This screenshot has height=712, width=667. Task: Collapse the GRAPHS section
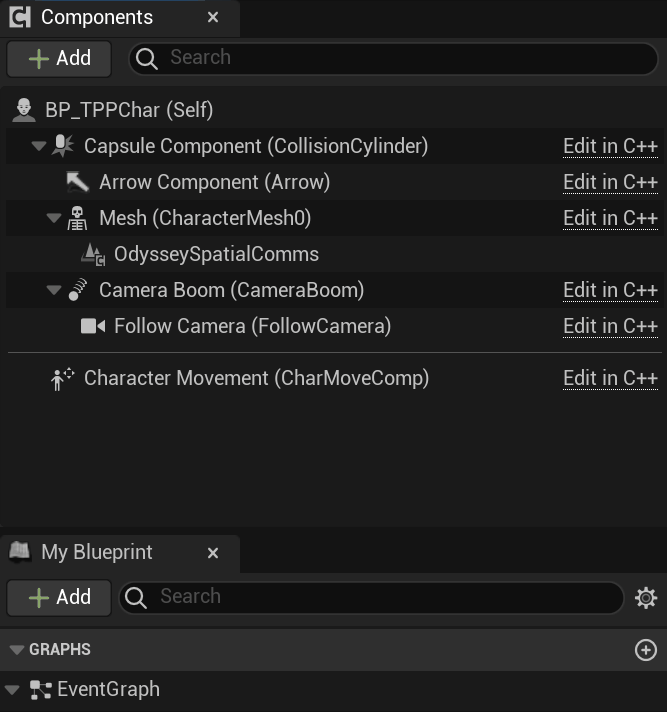point(16,650)
